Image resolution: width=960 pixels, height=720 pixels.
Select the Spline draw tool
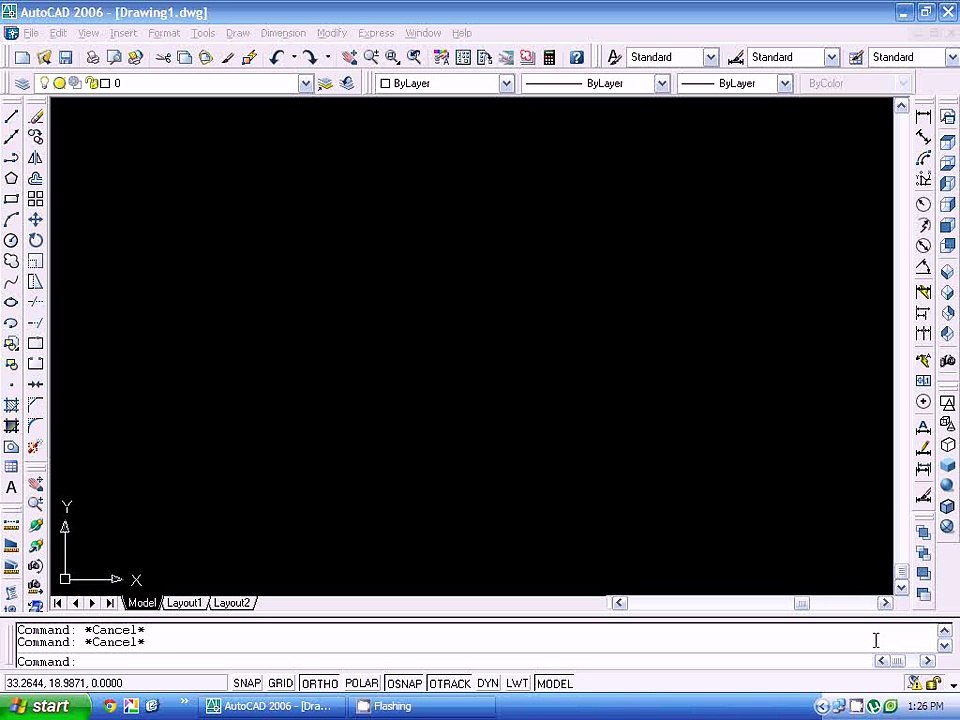pos(11,282)
